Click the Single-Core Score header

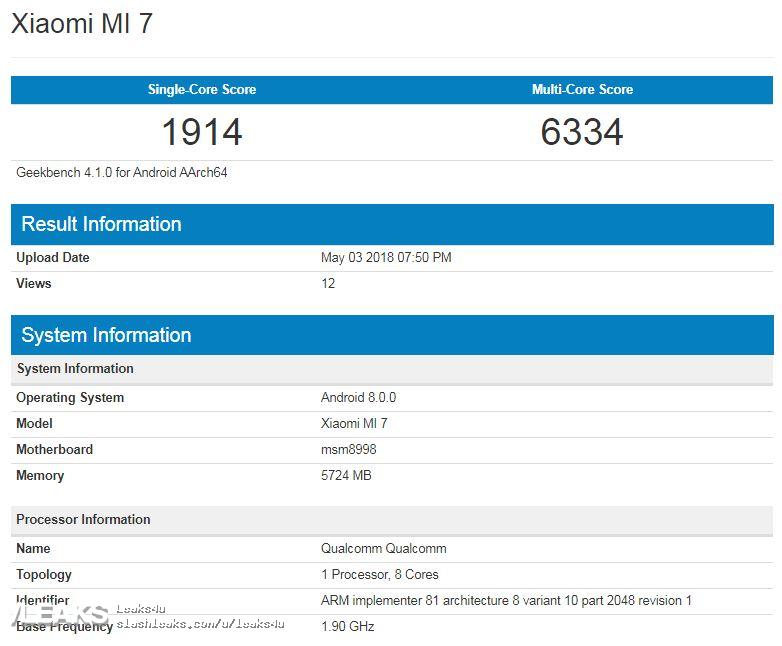coord(202,89)
